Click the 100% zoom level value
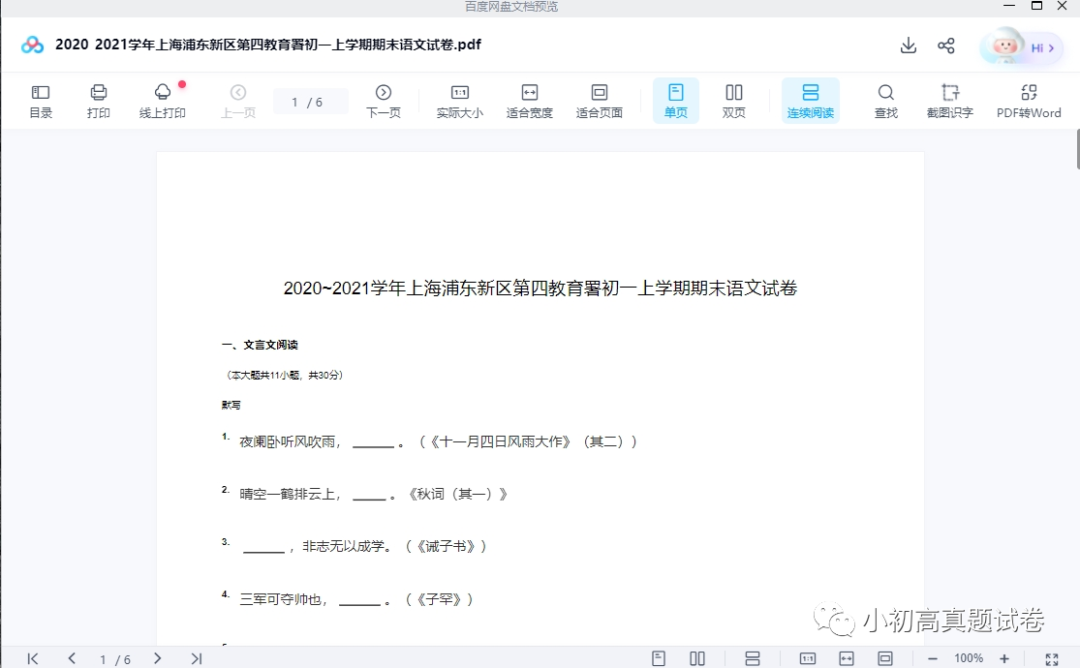Screen dimensions: 1080x668 [x=968, y=658]
